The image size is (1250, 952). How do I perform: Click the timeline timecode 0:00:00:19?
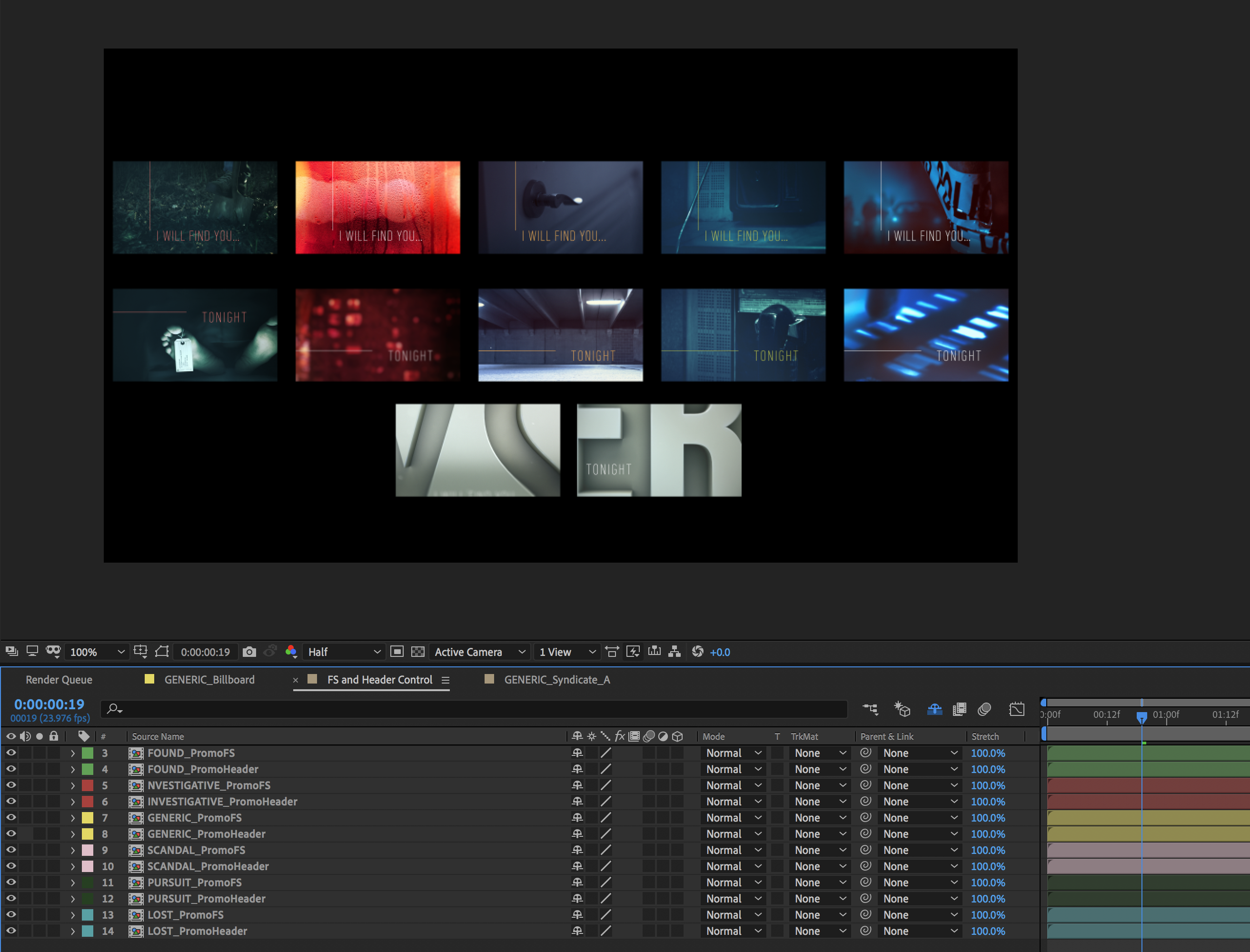[50, 704]
